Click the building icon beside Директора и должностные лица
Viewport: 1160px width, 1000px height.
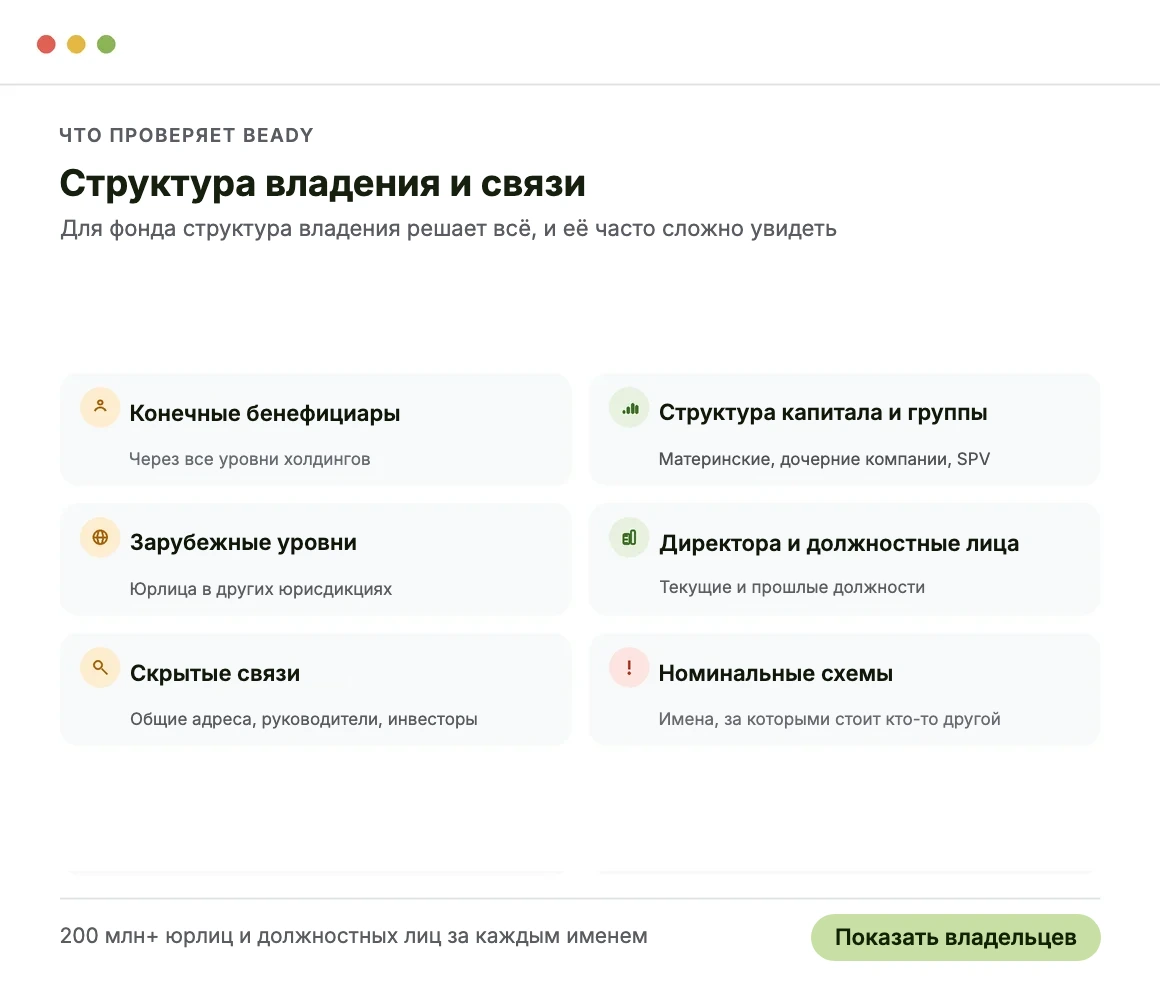(x=629, y=538)
